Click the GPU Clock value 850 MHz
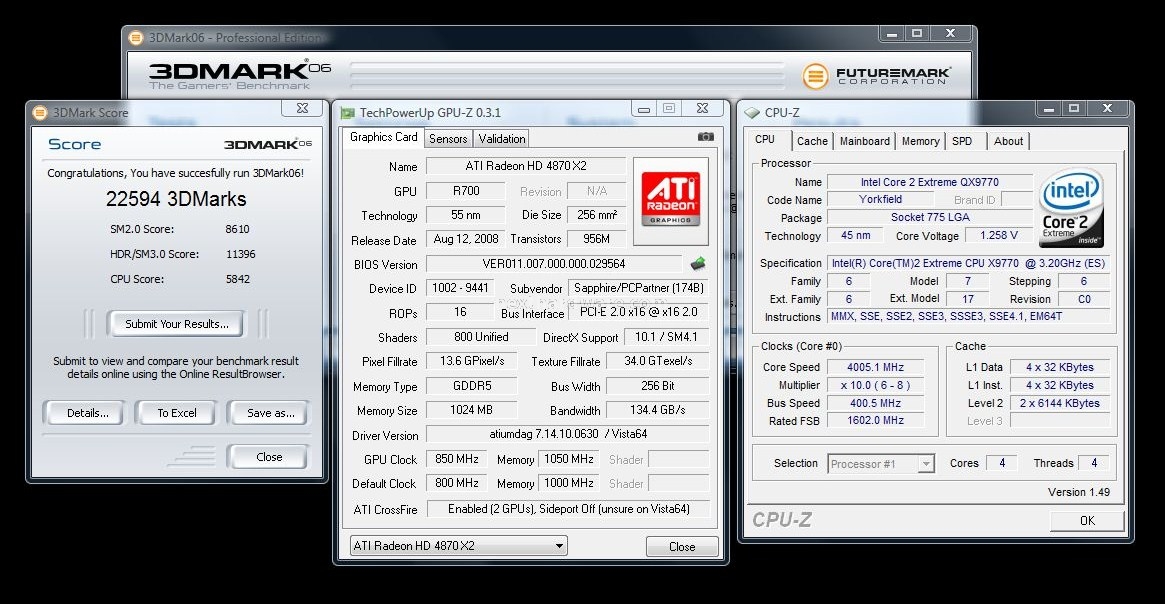Viewport: 1165px width, 604px height. (x=457, y=459)
